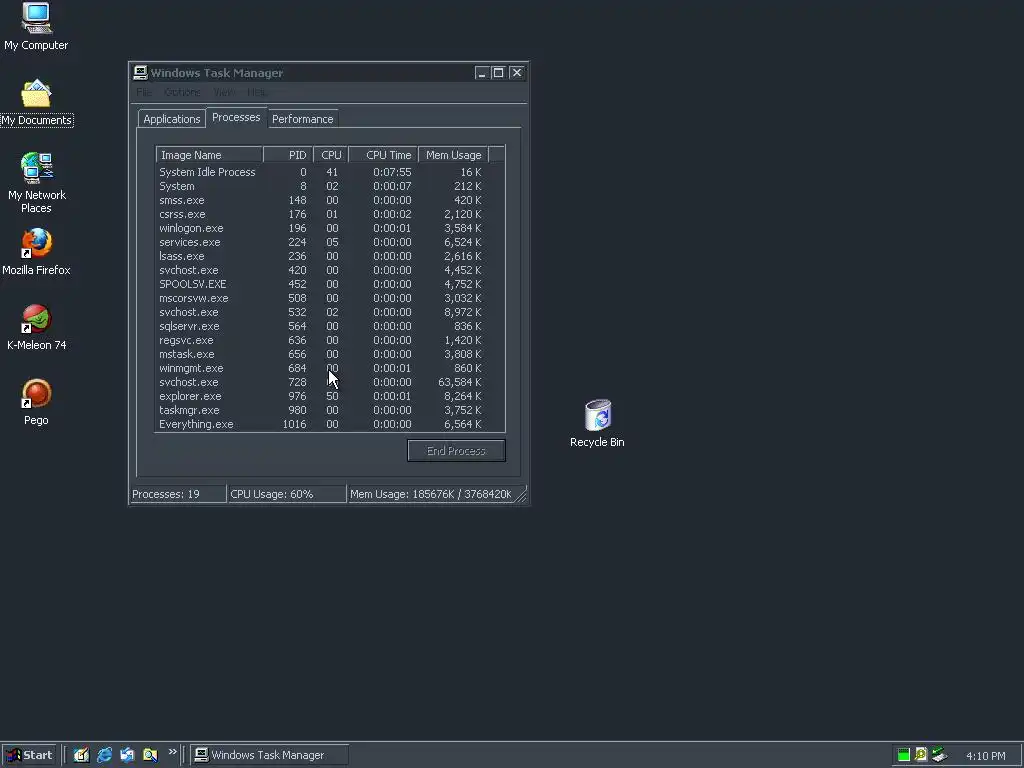Expand the quick launch overflow chevron
Viewport: 1024px width, 768px height.
pyautogui.click(x=172, y=752)
